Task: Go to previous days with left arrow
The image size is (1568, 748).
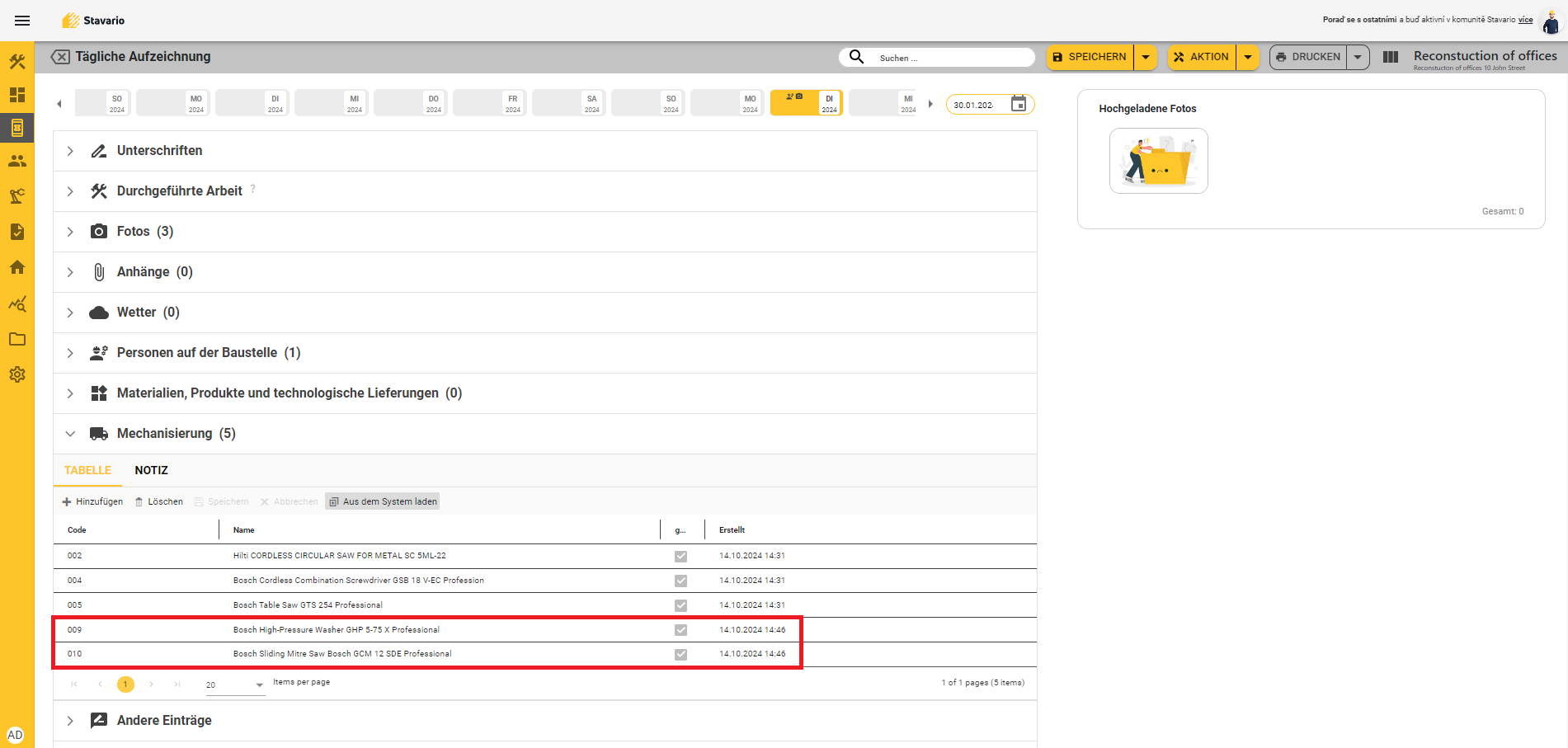Action: pyautogui.click(x=59, y=104)
